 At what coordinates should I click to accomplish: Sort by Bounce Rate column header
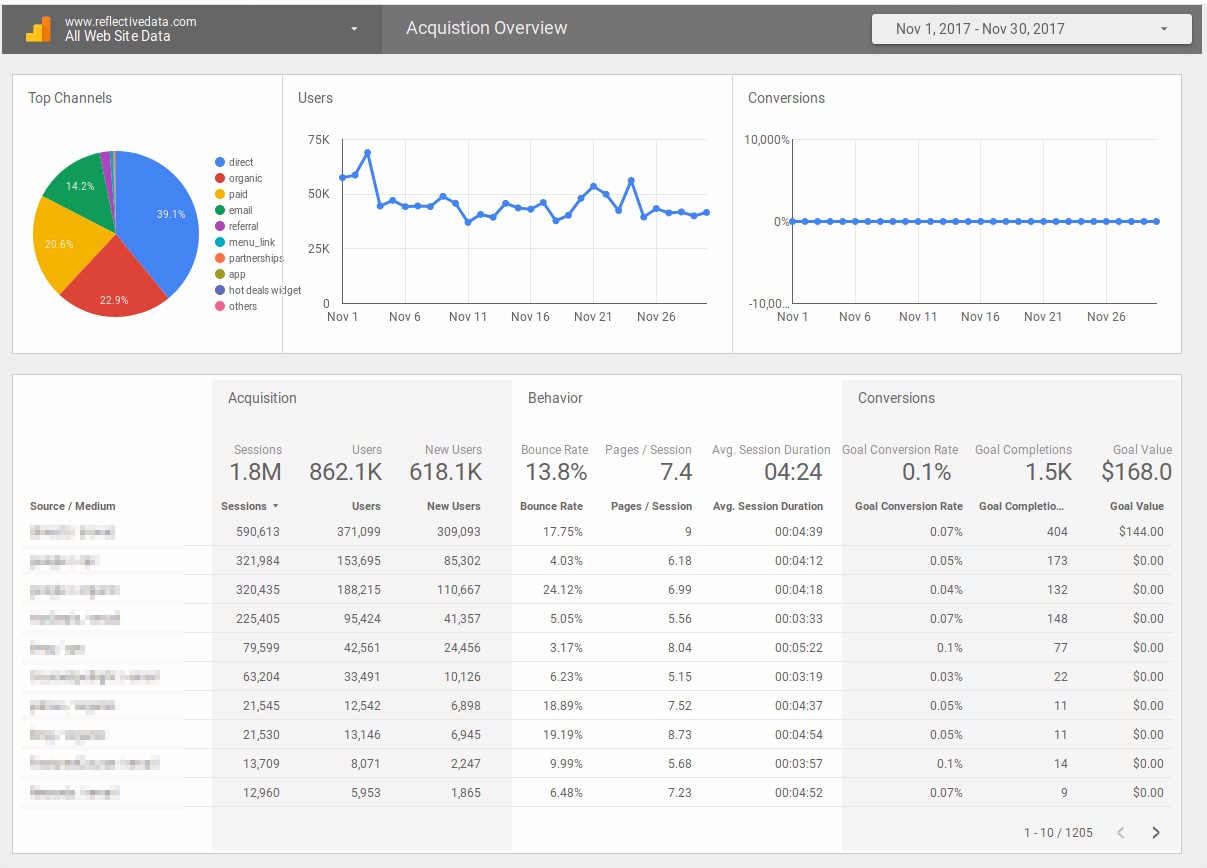551,506
